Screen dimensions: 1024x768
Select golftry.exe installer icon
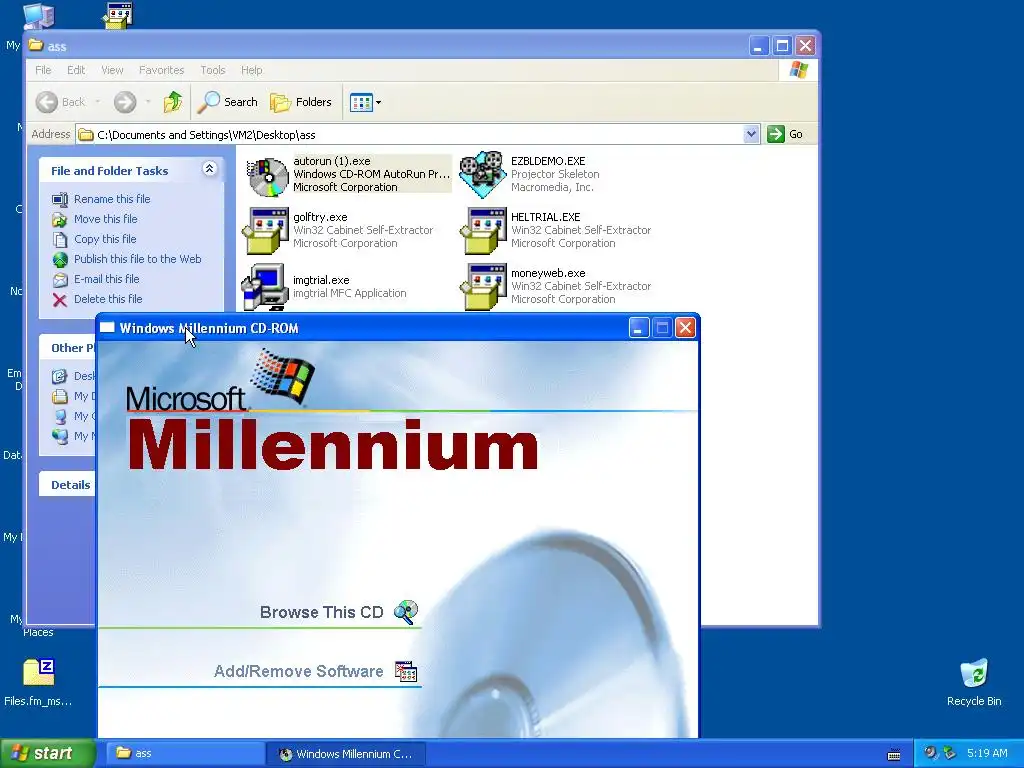[x=266, y=231]
